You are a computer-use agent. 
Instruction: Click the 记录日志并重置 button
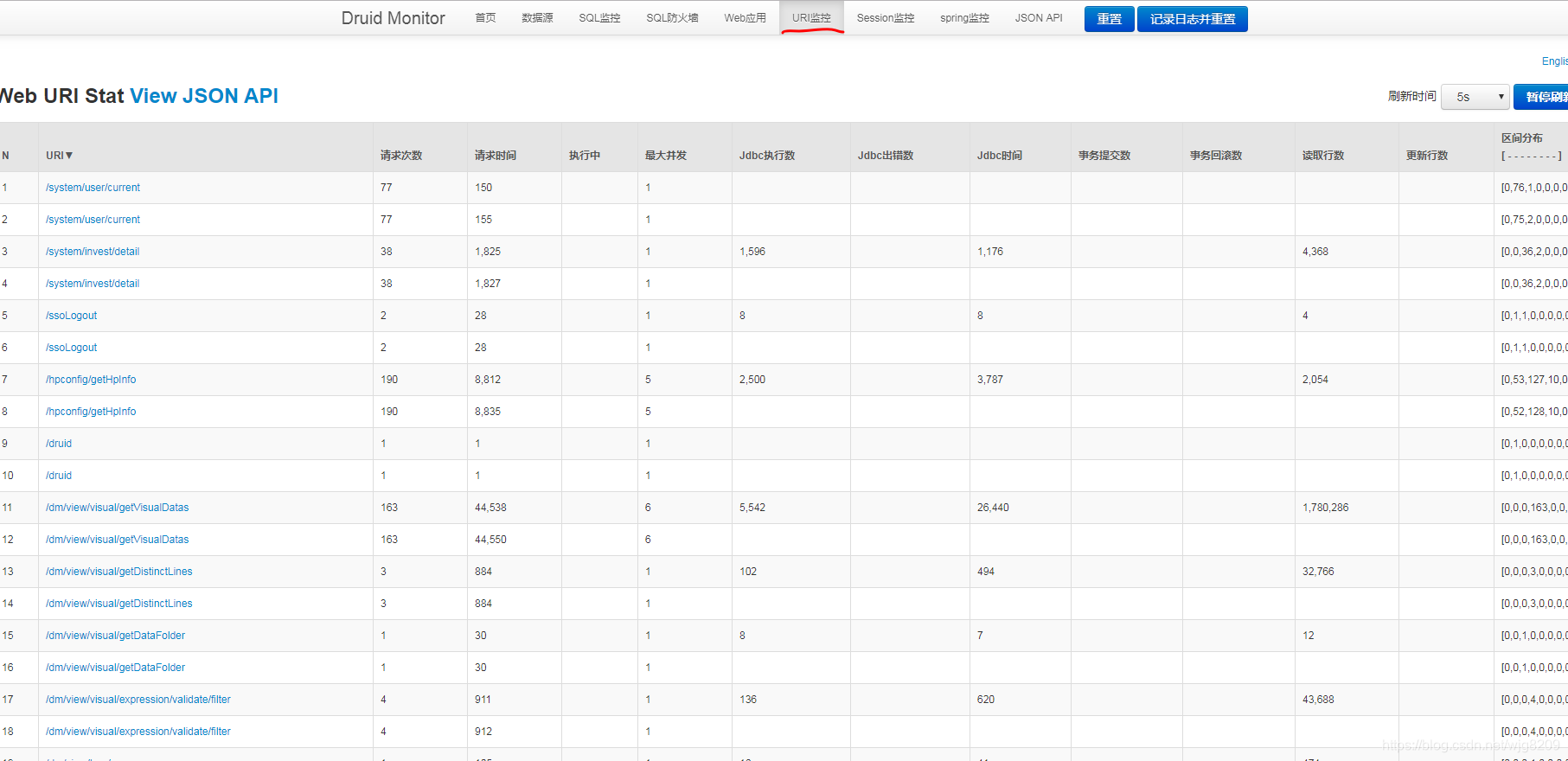1192,19
